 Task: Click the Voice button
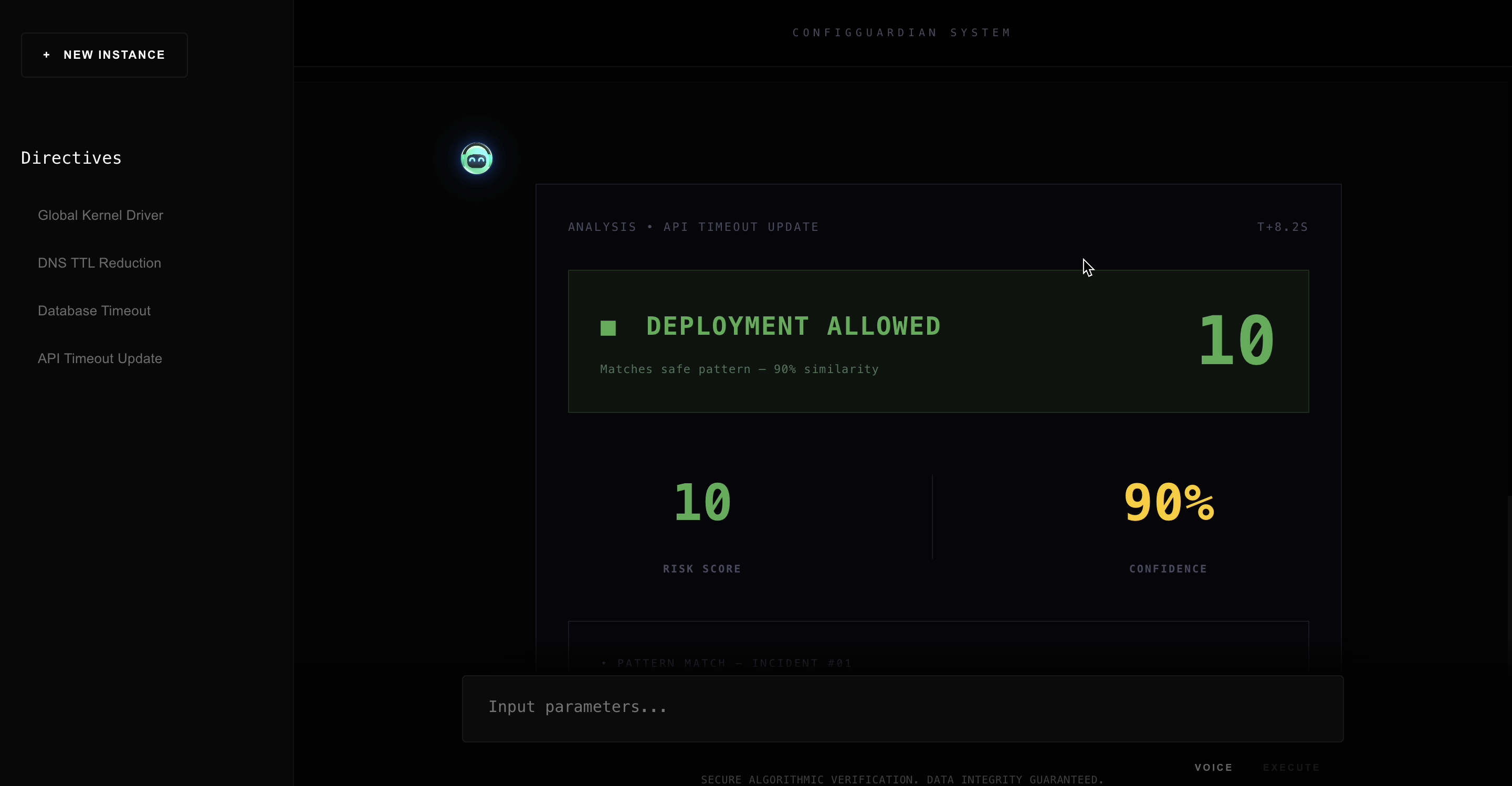tap(1213, 767)
